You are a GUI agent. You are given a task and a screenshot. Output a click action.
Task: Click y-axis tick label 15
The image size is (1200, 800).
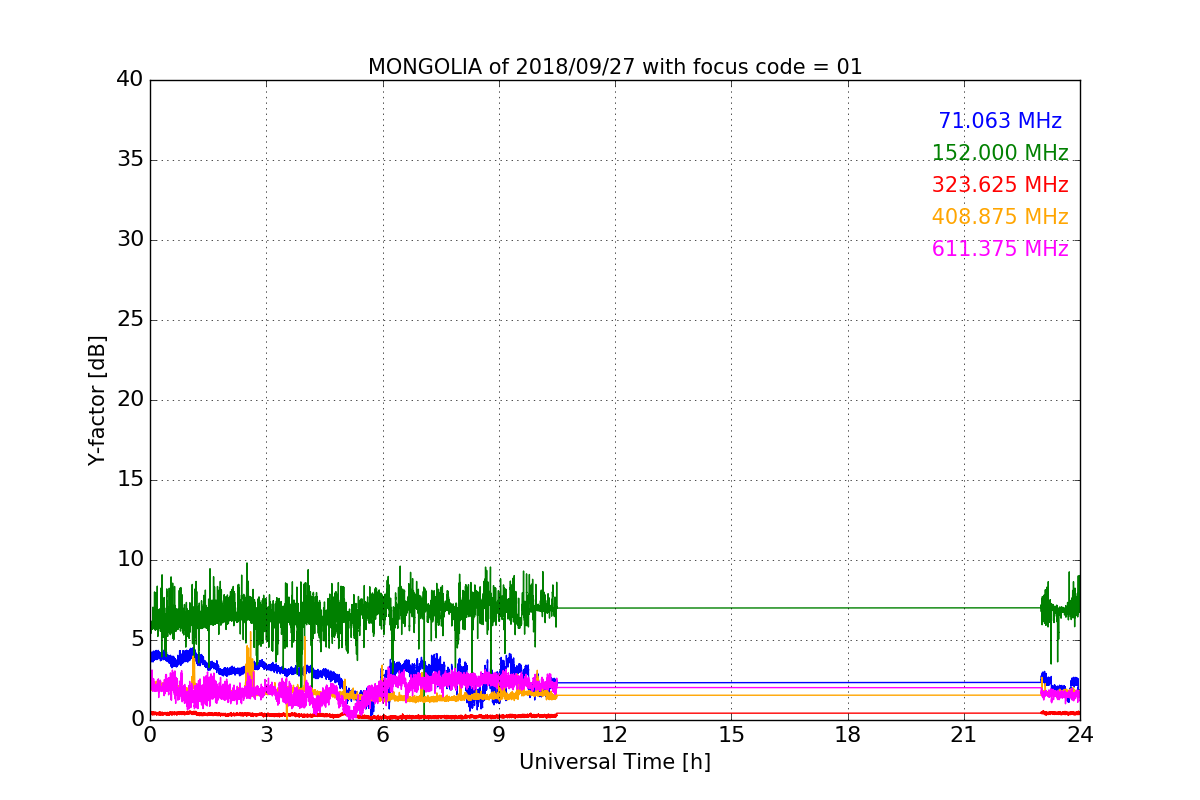(x=130, y=480)
